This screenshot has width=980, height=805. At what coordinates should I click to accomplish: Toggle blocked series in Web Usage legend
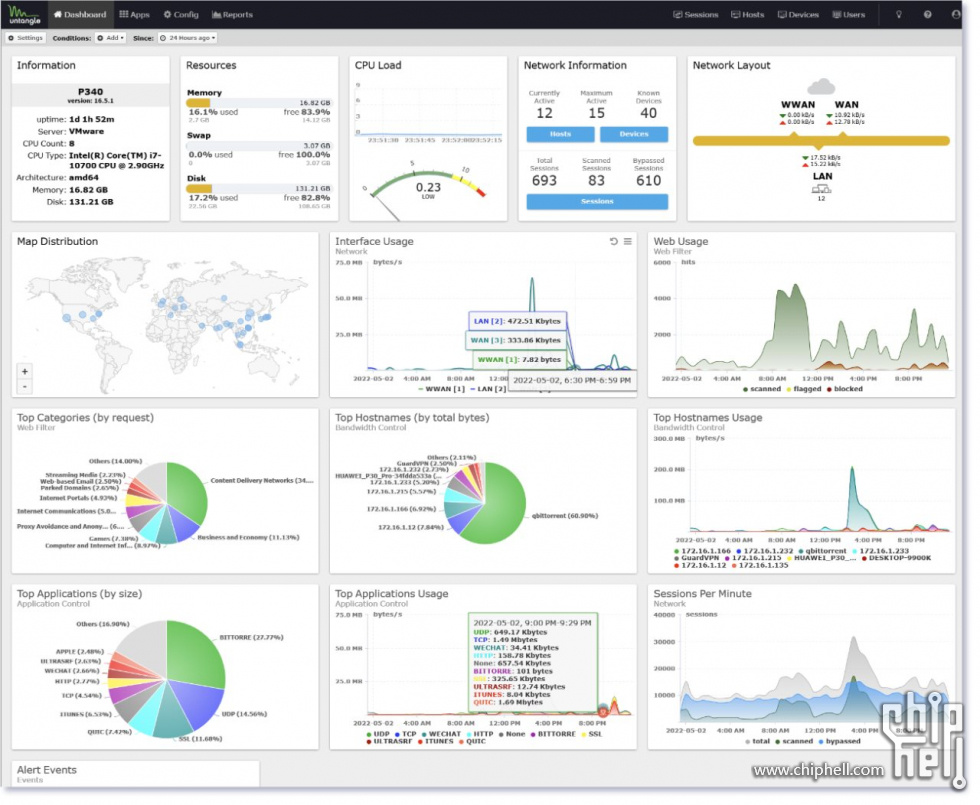click(844, 389)
